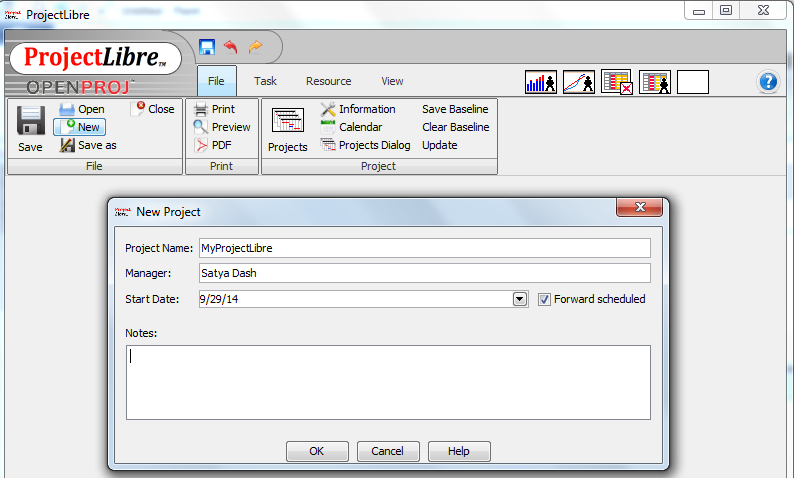Open the Projects Dialog icon
The image size is (796, 481).
pyautogui.click(x=328, y=145)
